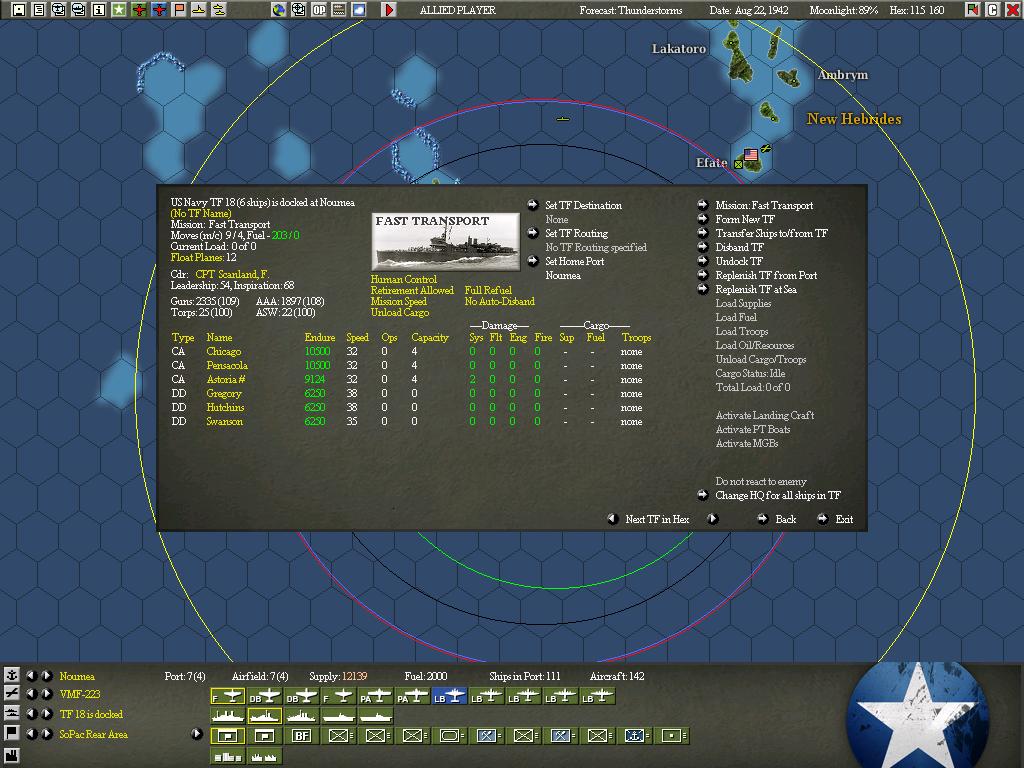The height and width of the screenshot is (768, 1024).
Task: Select Replenish TF at Sea
Action: 756,289
